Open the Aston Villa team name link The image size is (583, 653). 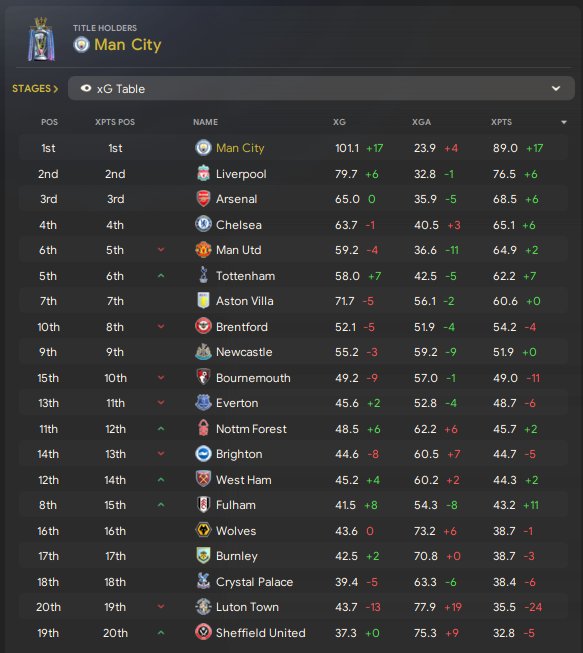pyautogui.click(x=244, y=301)
